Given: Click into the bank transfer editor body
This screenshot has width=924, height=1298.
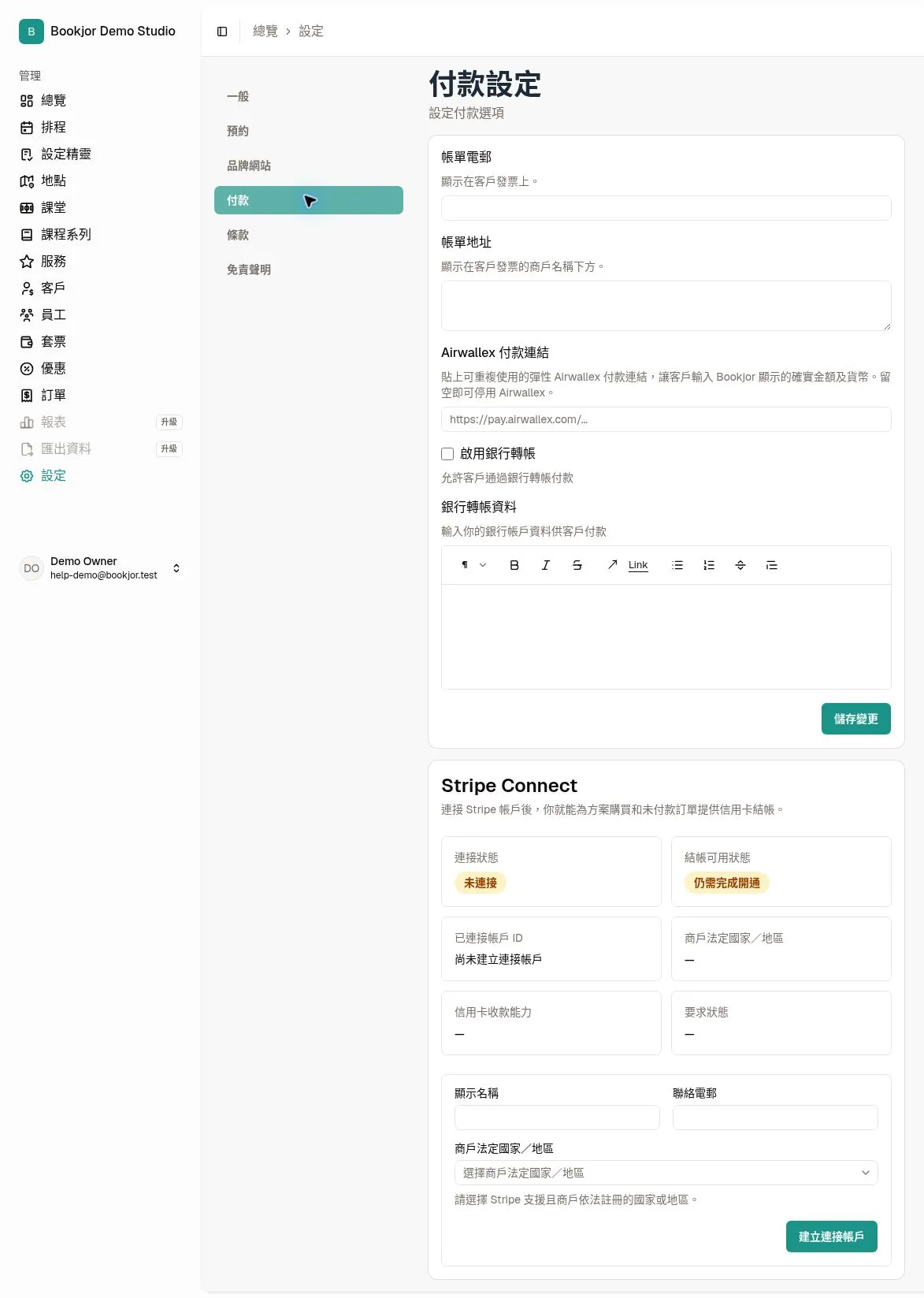Looking at the screenshot, I should [666, 637].
